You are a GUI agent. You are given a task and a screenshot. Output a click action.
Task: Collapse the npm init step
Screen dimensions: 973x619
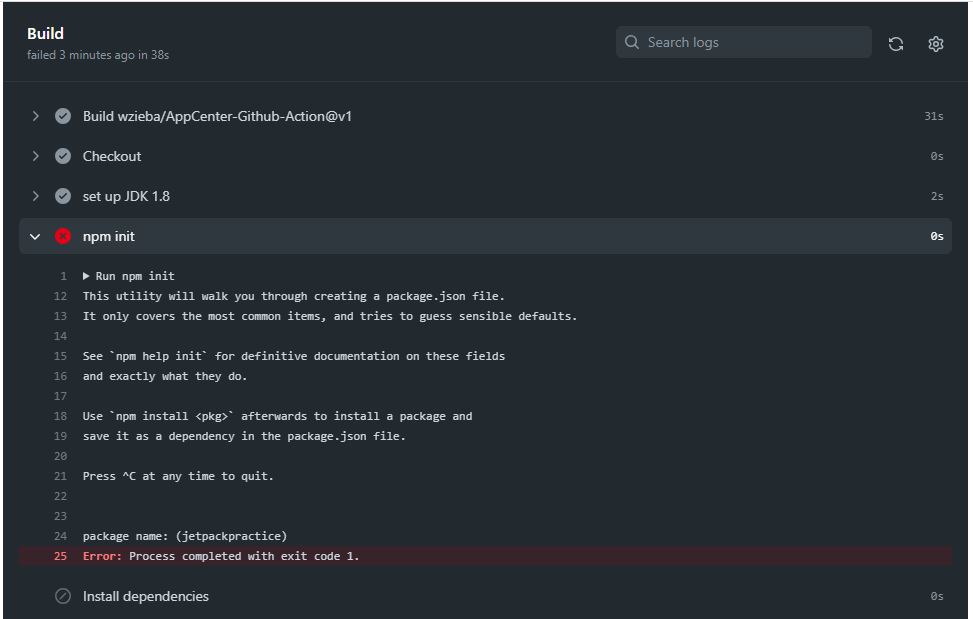pos(36,236)
